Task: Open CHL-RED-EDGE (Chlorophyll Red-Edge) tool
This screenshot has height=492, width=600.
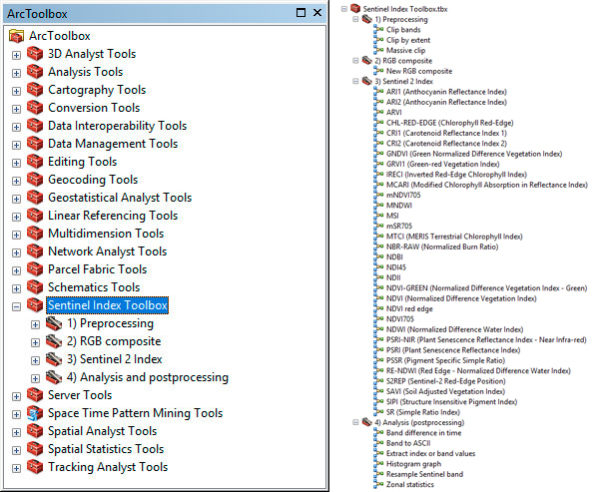Action: click(x=450, y=122)
